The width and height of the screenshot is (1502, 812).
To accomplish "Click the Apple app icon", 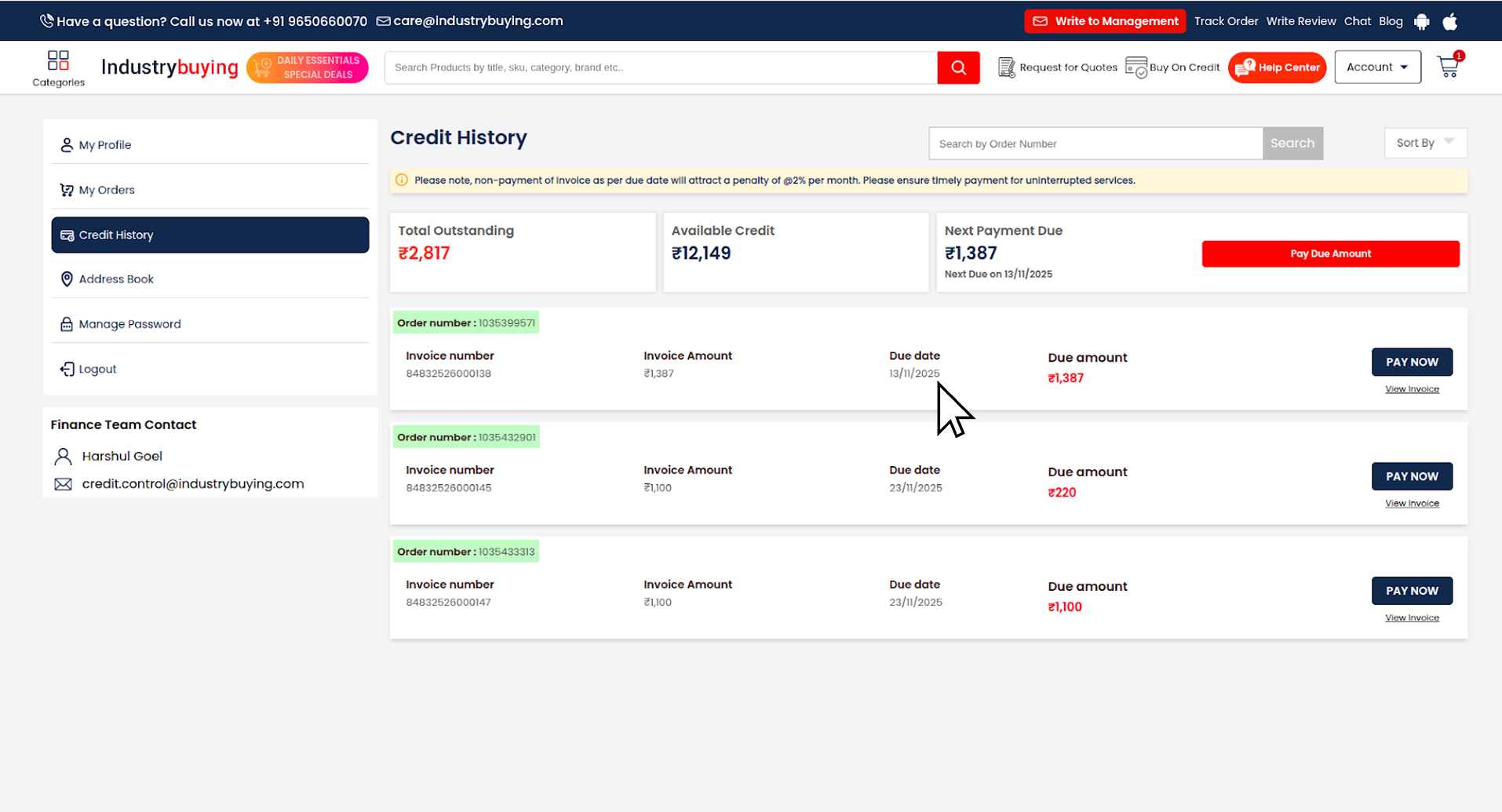I will click(1450, 22).
